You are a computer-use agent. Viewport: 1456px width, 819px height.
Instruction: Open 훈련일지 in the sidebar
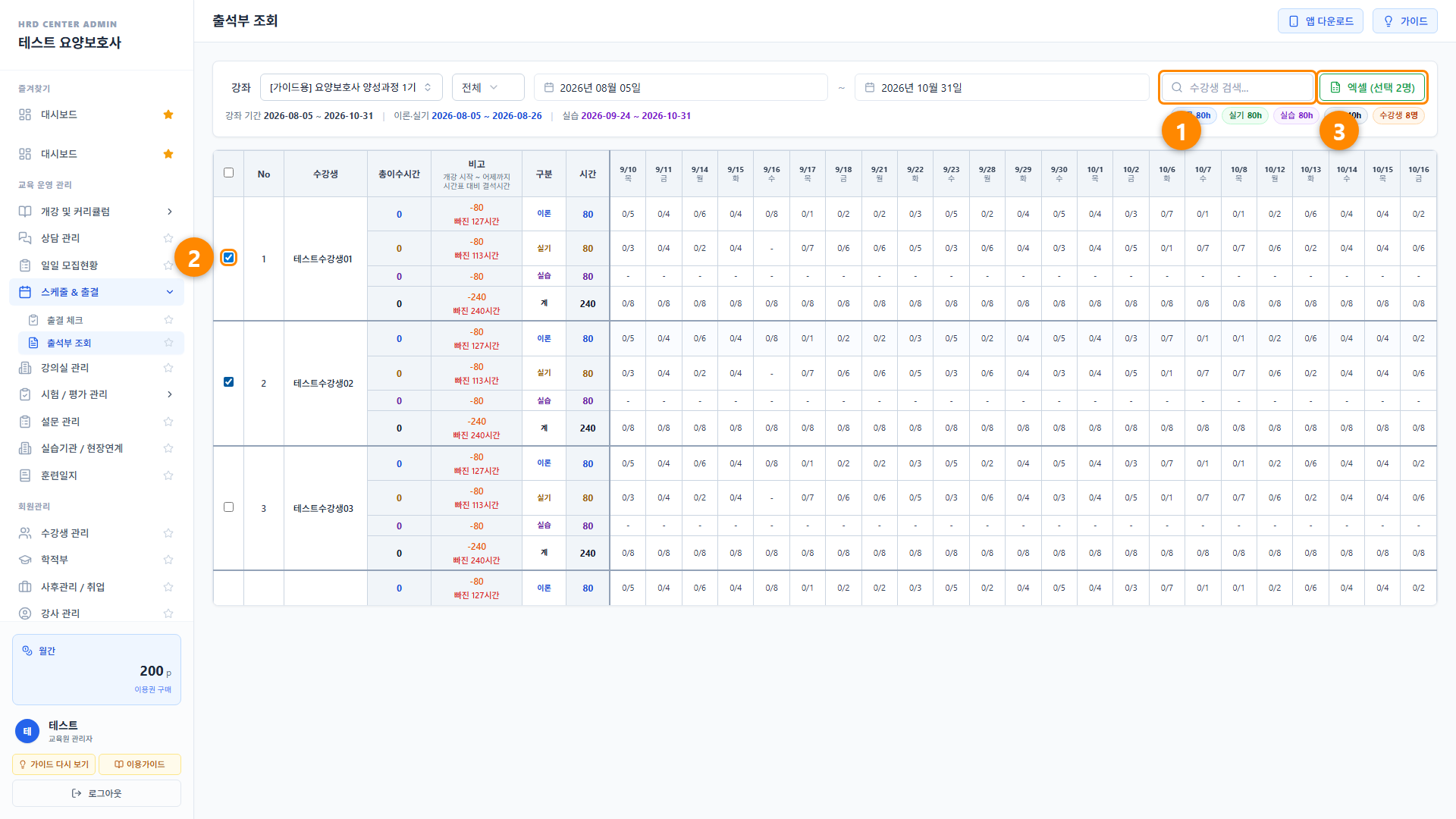coord(96,475)
